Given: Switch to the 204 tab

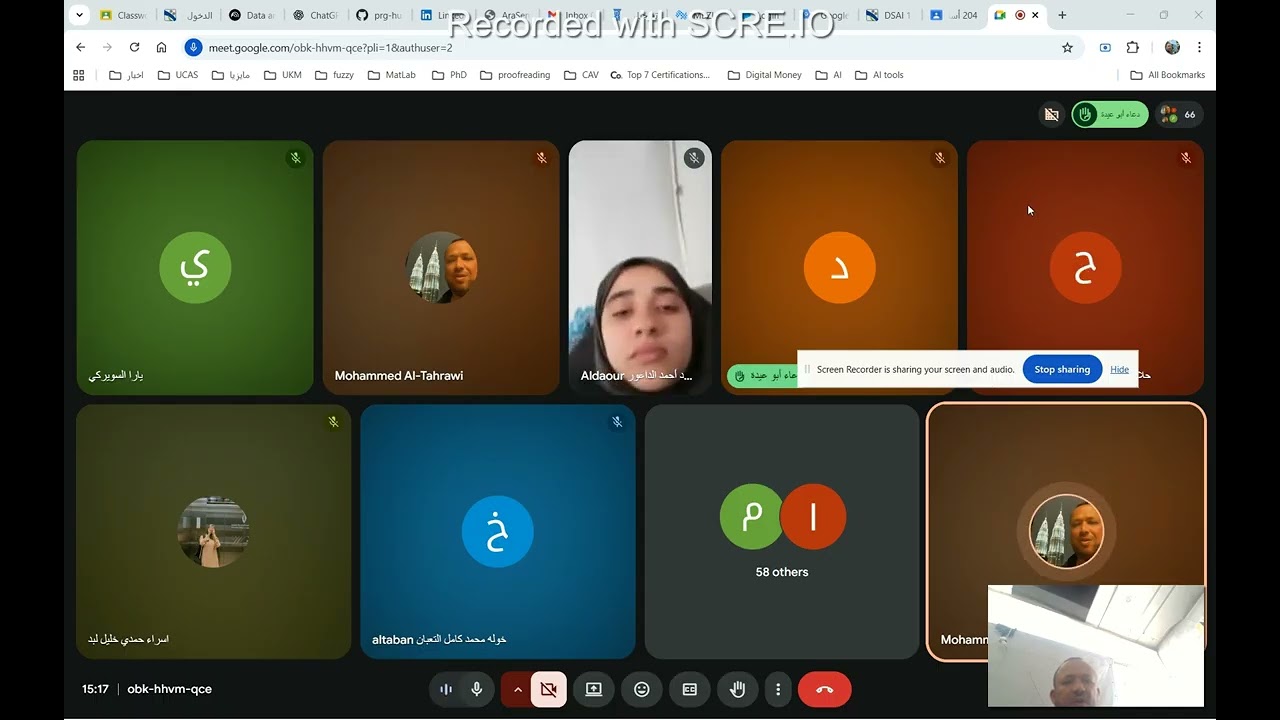Looking at the screenshot, I should point(953,15).
